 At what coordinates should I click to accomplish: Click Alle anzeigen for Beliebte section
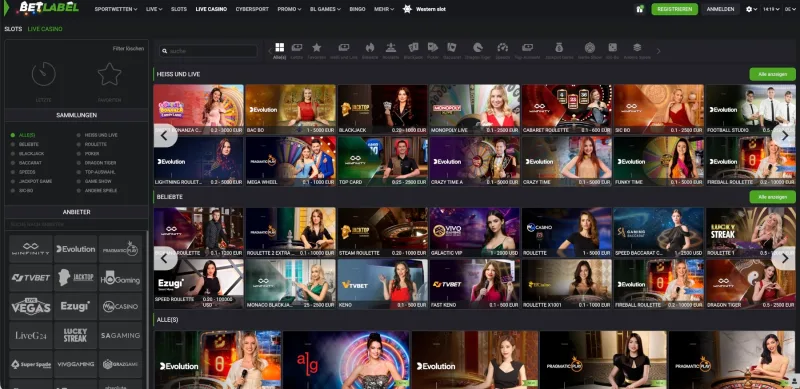(772, 197)
